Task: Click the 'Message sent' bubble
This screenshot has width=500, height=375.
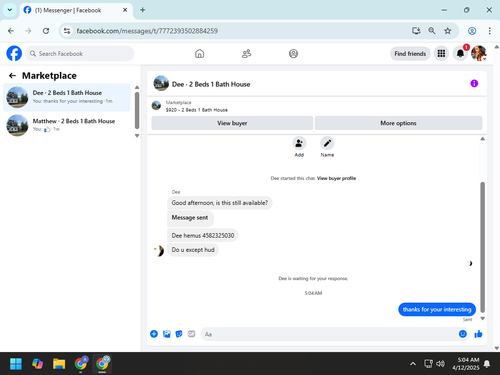Action: [190, 218]
